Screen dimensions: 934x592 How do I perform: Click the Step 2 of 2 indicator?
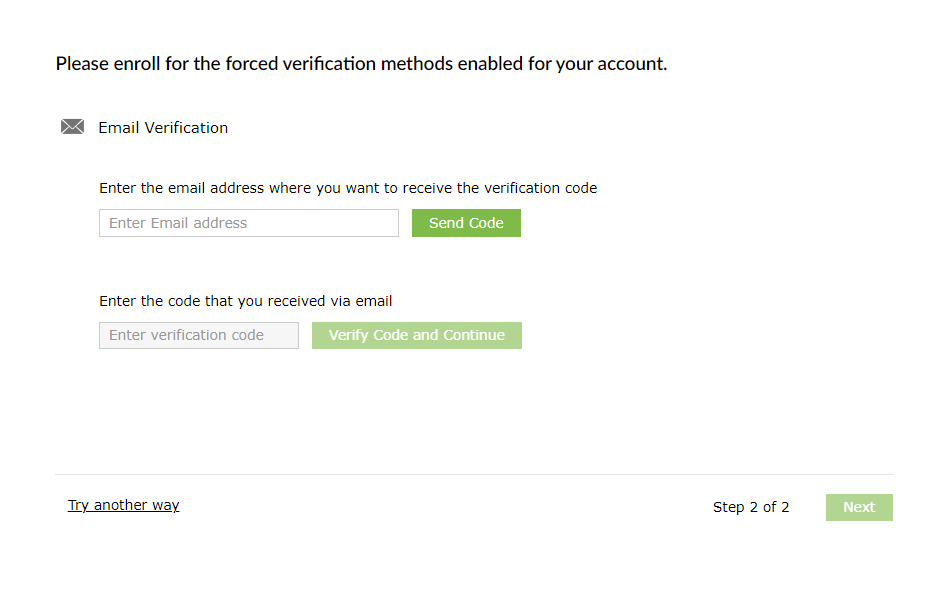[x=751, y=507]
